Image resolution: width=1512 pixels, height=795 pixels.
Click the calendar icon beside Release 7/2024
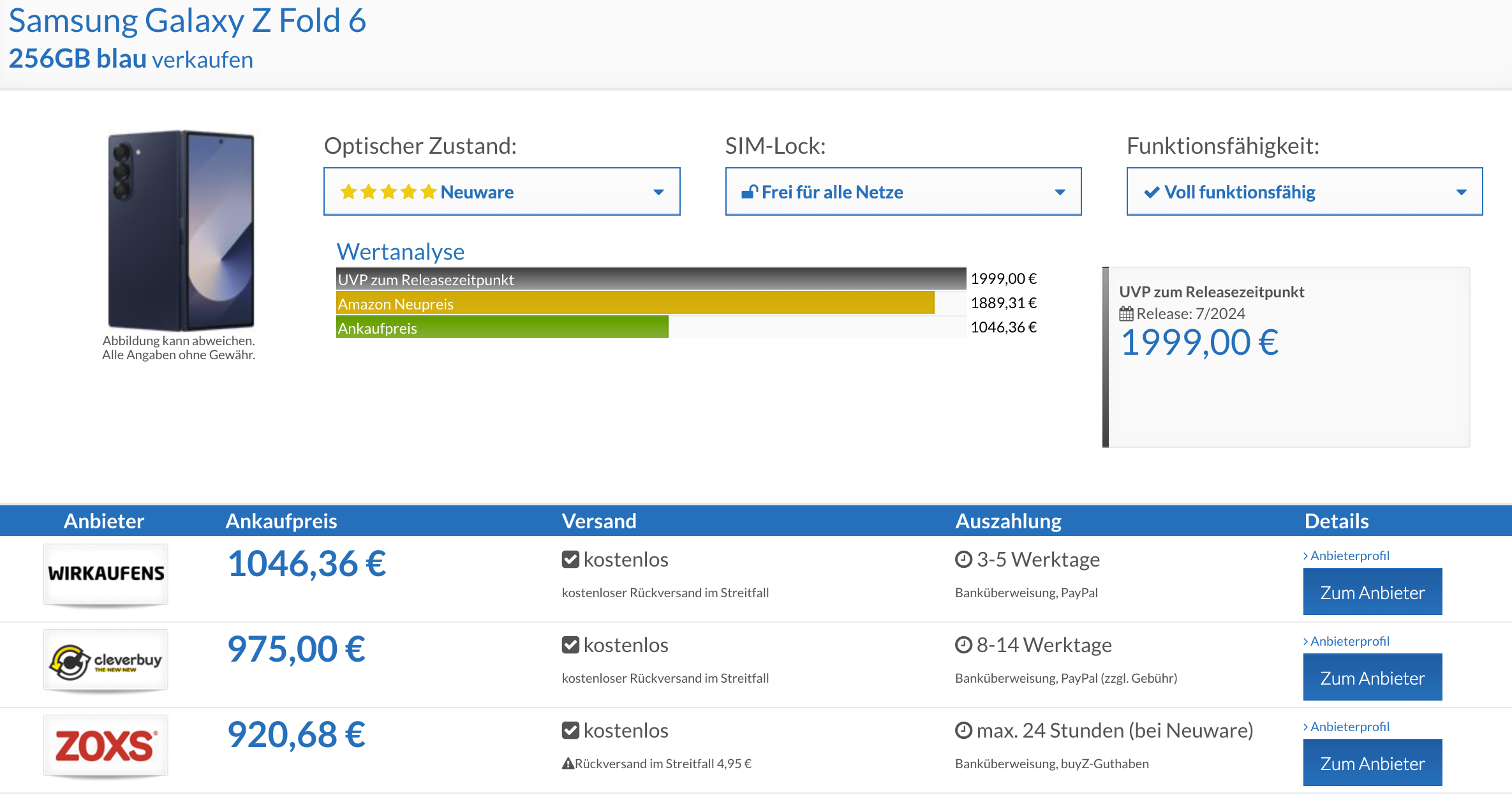tap(1126, 314)
